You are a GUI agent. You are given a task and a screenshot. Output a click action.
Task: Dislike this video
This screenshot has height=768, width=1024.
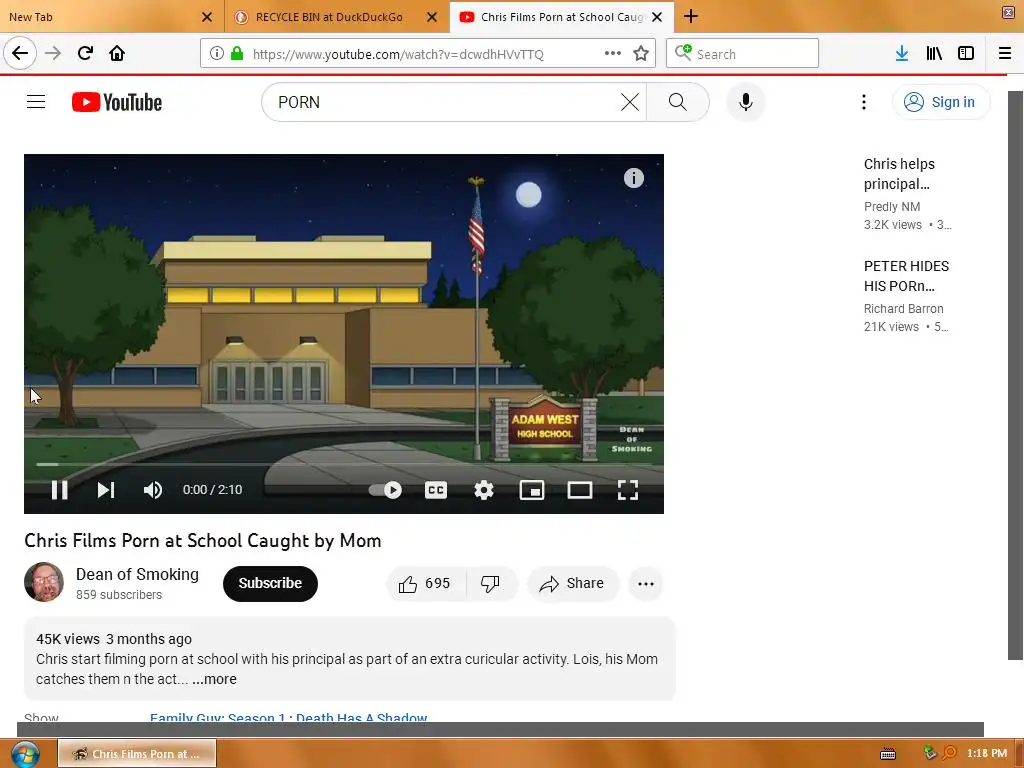coord(490,583)
